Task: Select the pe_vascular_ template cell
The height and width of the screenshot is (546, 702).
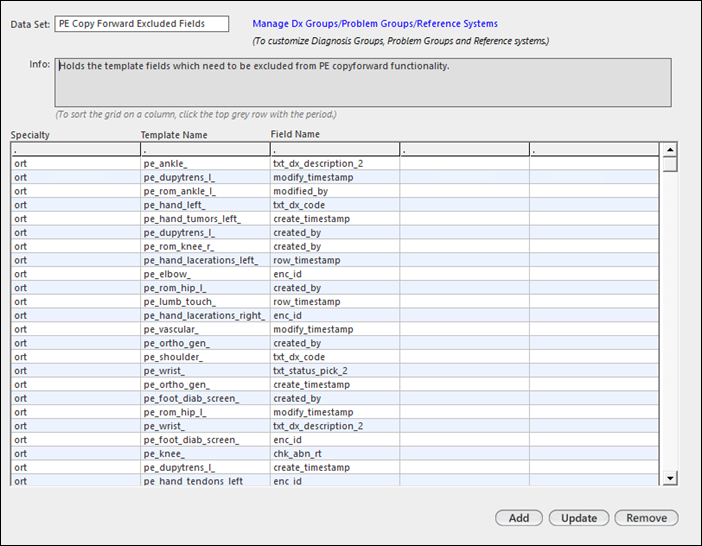Action: pyautogui.click(x=205, y=329)
